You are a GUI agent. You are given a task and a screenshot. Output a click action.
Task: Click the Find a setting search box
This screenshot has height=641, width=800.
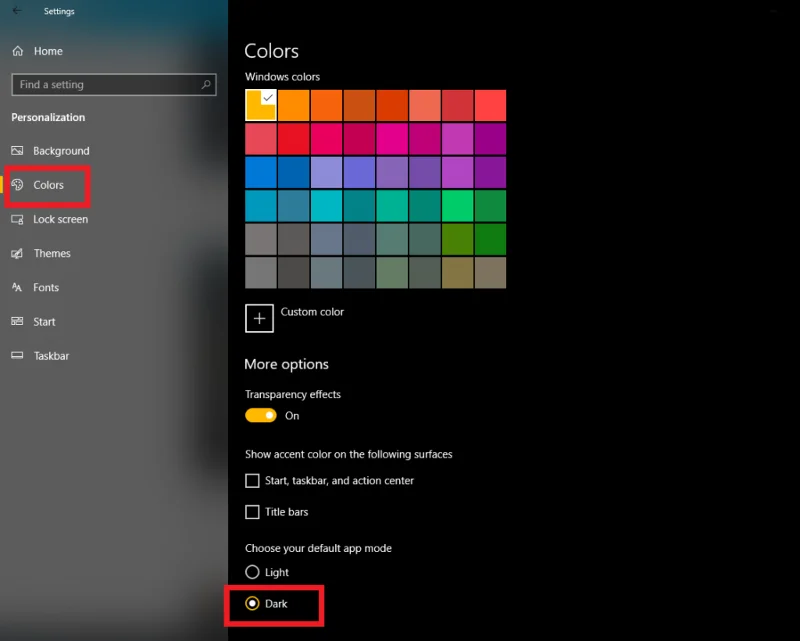pos(105,85)
